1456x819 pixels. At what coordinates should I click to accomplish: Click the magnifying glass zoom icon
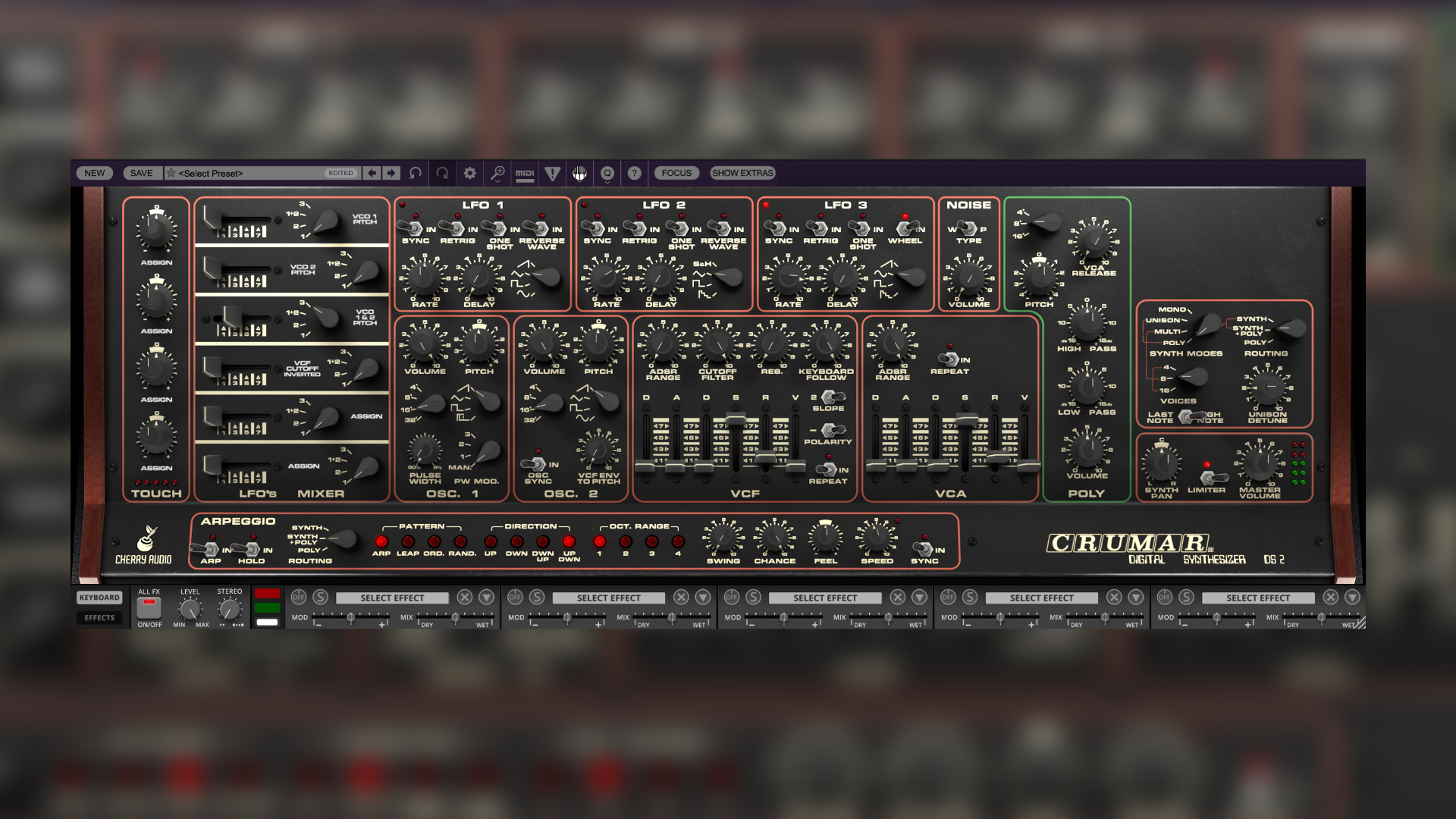[x=497, y=173]
